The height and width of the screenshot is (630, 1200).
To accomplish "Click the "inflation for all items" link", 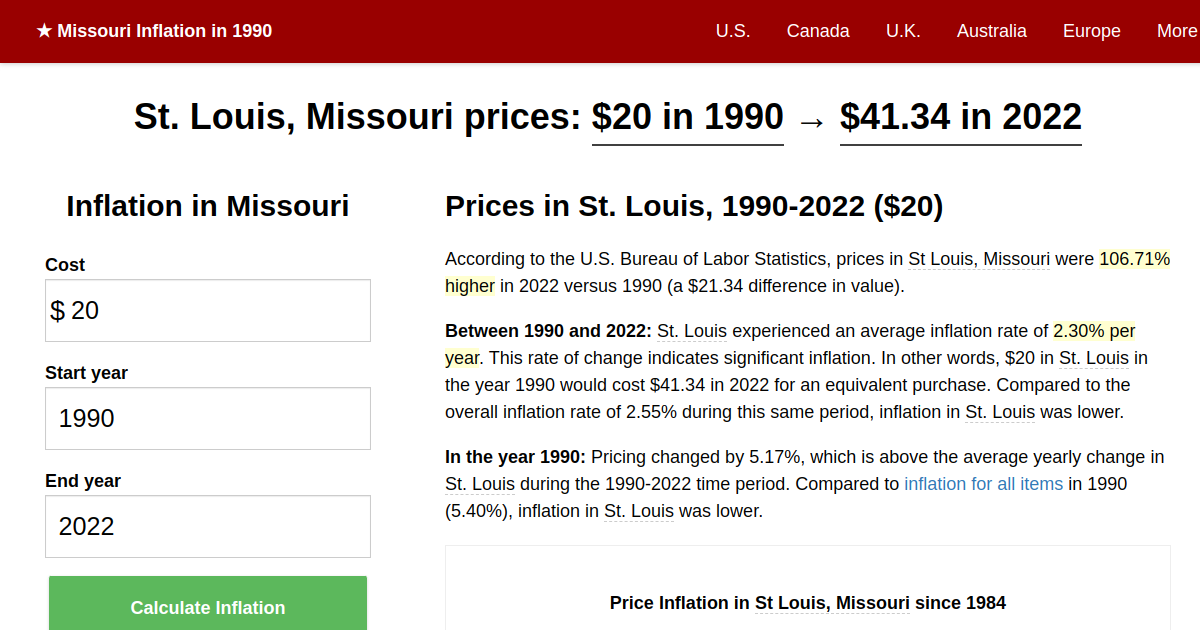I will [x=983, y=483].
